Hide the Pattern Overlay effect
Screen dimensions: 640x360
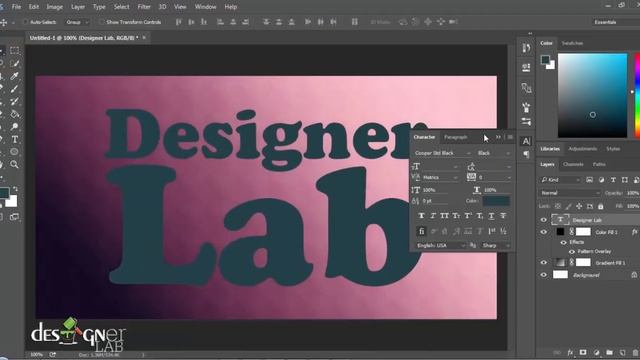pyautogui.click(x=572, y=251)
